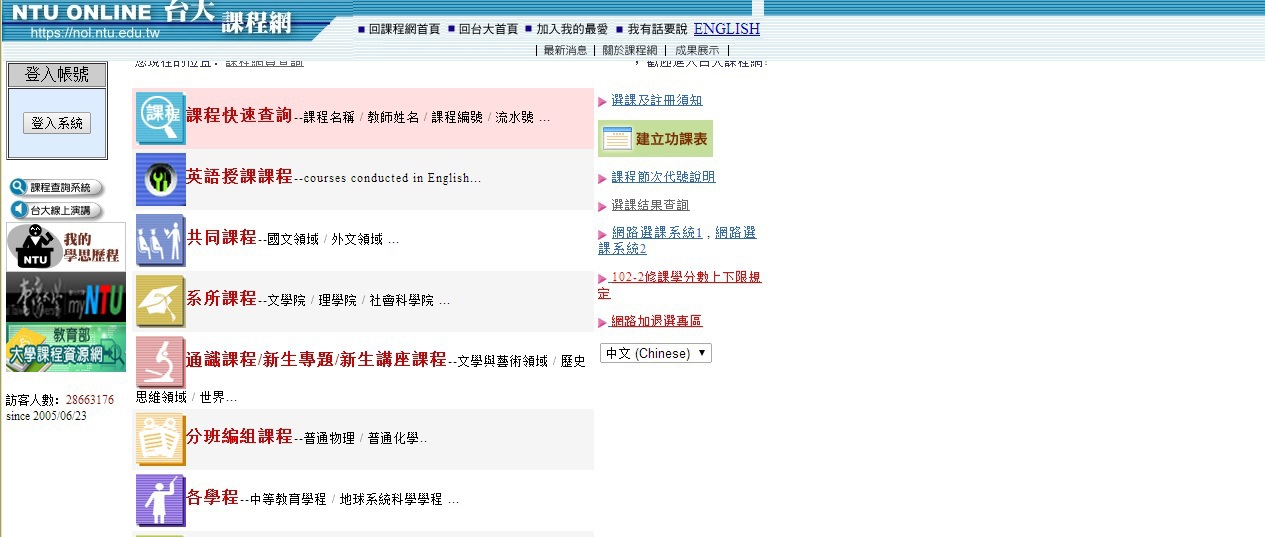Open the 共同課程 heading link

(222, 237)
